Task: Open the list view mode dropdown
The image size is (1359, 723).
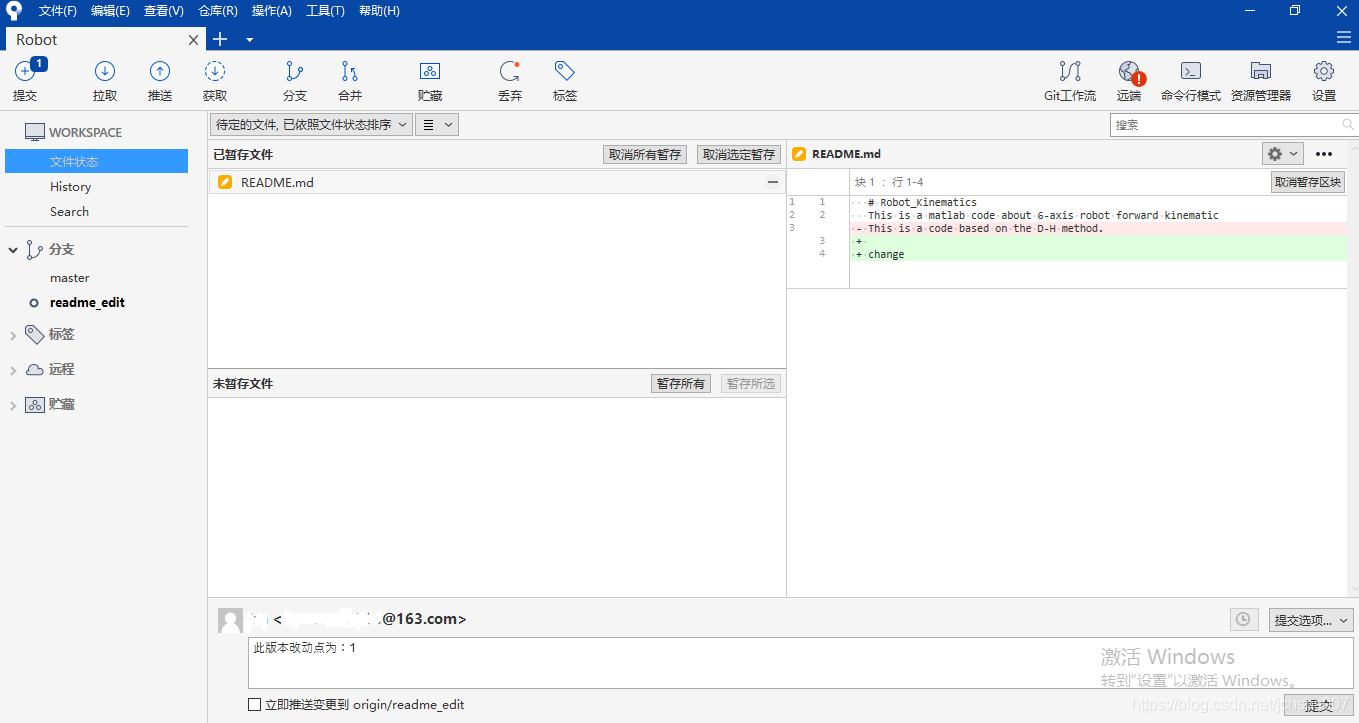Action: 437,125
